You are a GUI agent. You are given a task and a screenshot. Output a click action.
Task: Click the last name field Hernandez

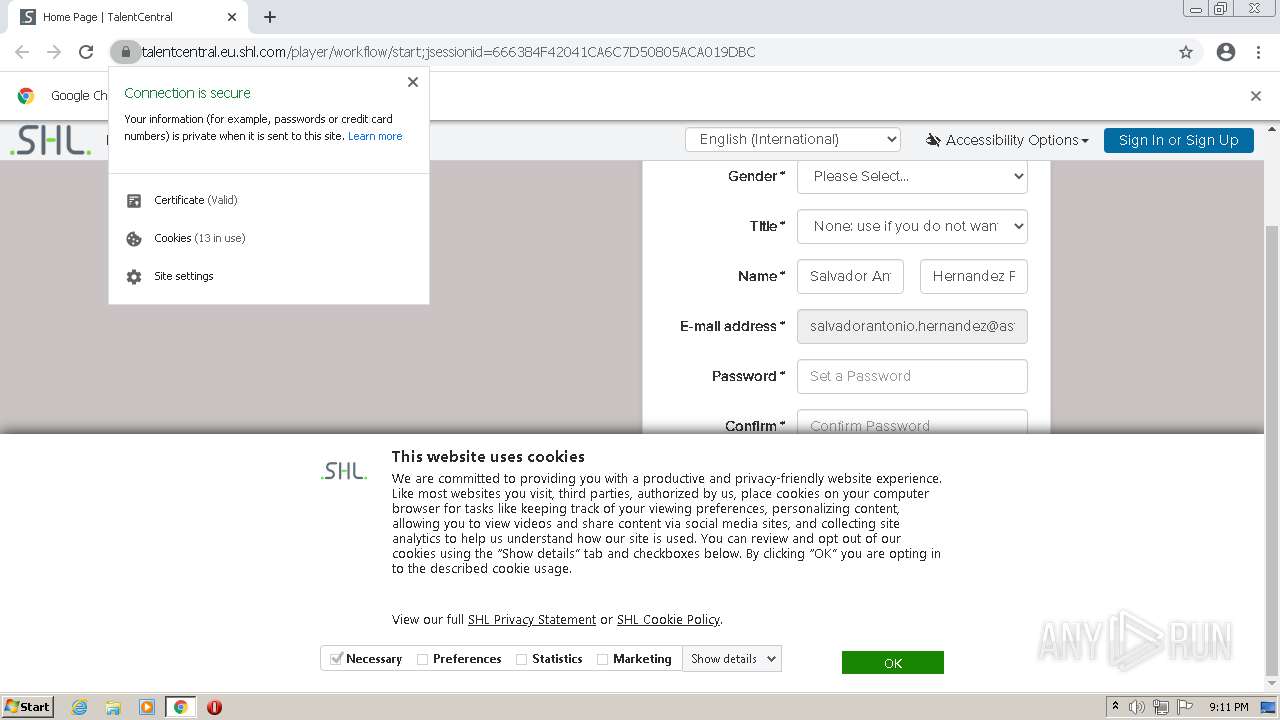pyautogui.click(x=973, y=276)
